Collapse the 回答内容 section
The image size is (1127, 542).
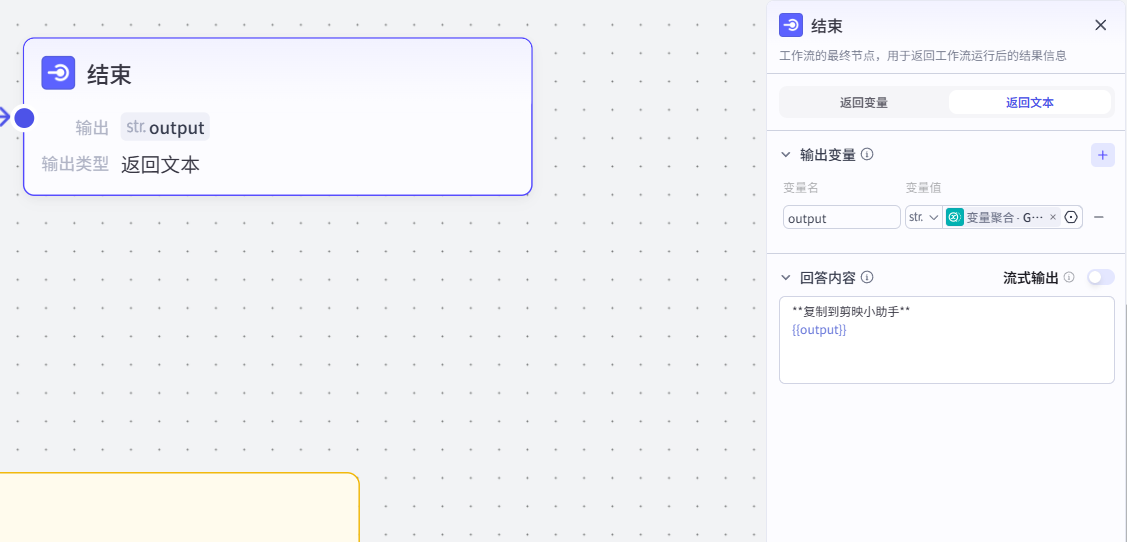click(x=785, y=278)
